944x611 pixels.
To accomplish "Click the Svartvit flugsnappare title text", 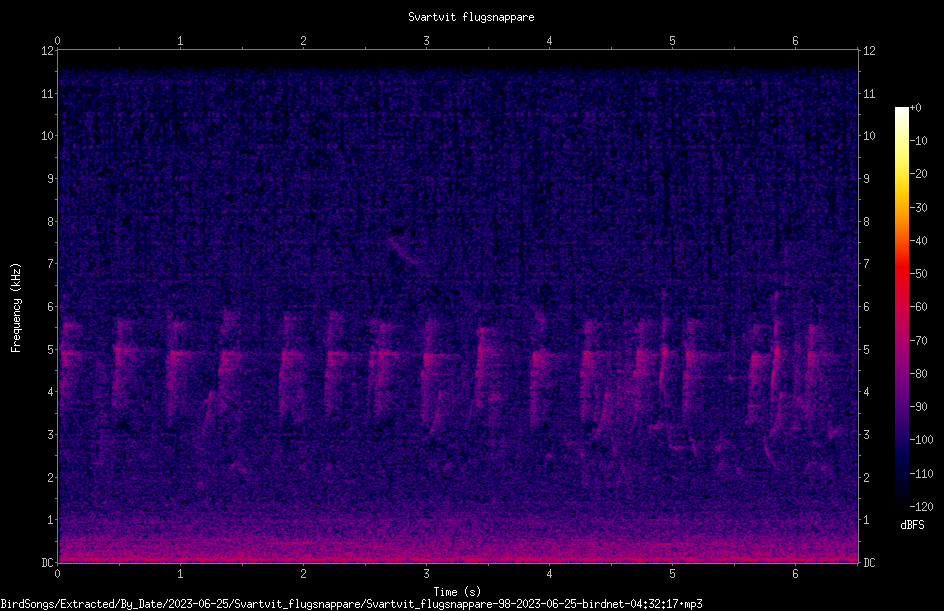I will [471, 17].
